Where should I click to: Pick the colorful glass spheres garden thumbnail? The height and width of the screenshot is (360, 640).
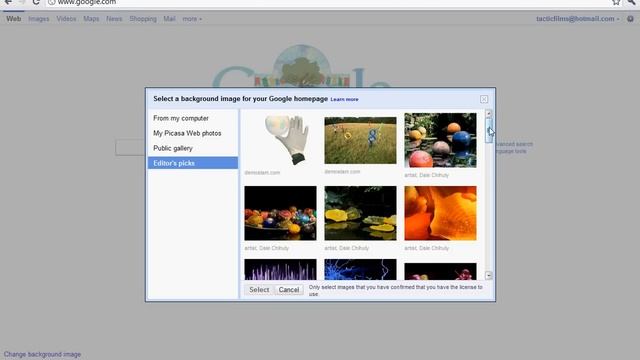pos(440,140)
